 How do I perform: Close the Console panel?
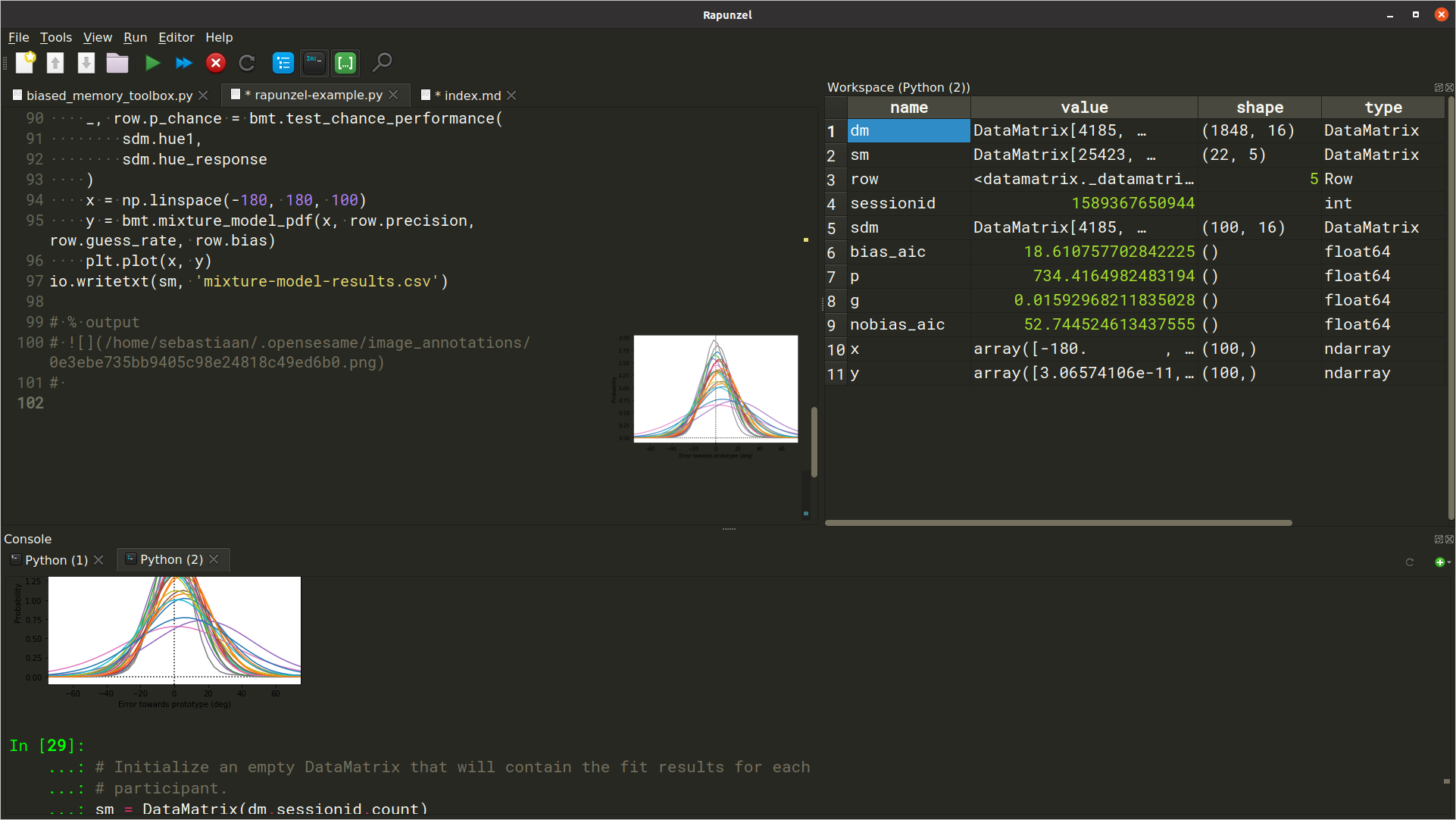[x=1449, y=540]
